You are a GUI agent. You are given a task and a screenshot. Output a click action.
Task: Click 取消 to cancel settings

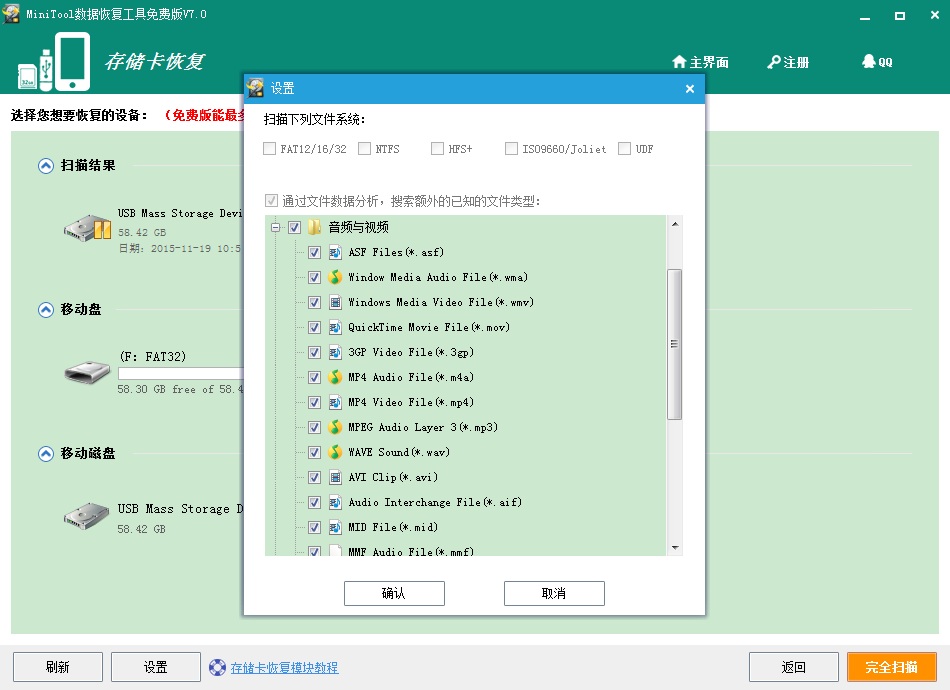click(x=554, y=593)
